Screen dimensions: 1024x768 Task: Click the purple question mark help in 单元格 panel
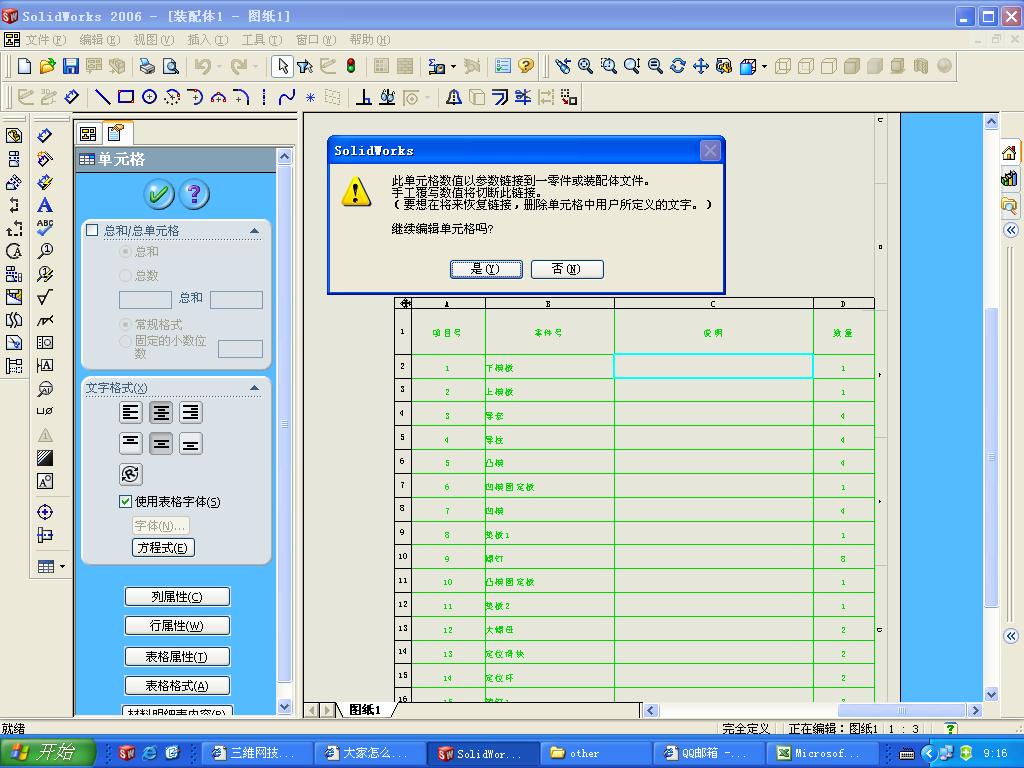coord(194,194)
